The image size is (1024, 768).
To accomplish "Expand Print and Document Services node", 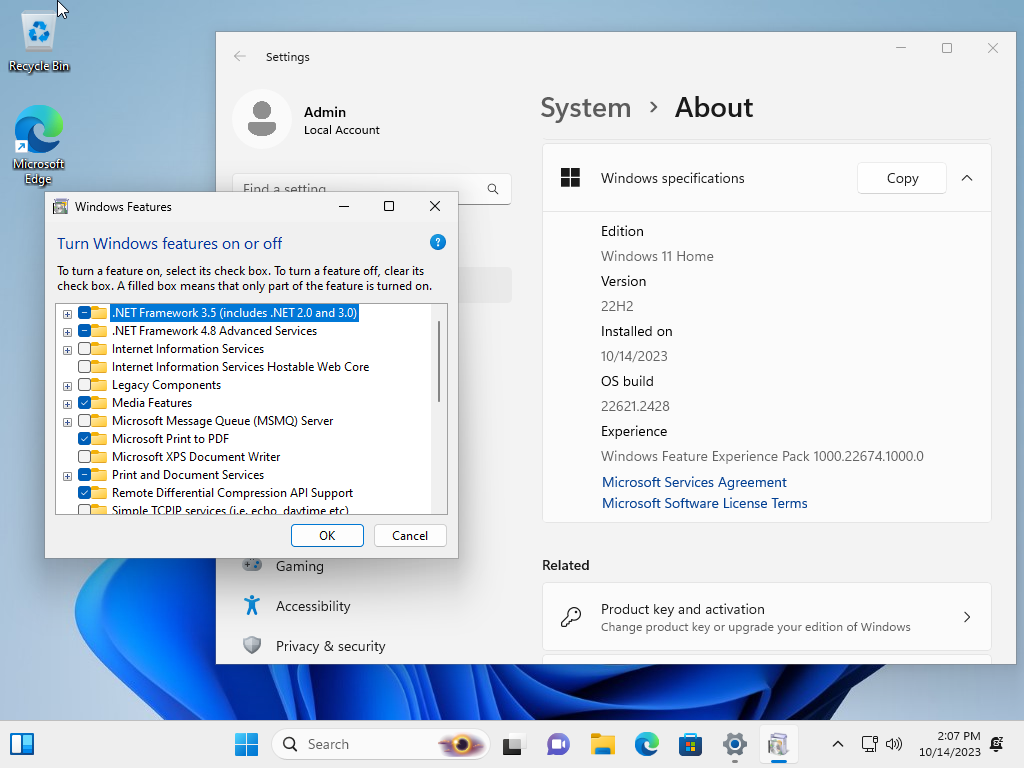I will [x=67, y=475].
